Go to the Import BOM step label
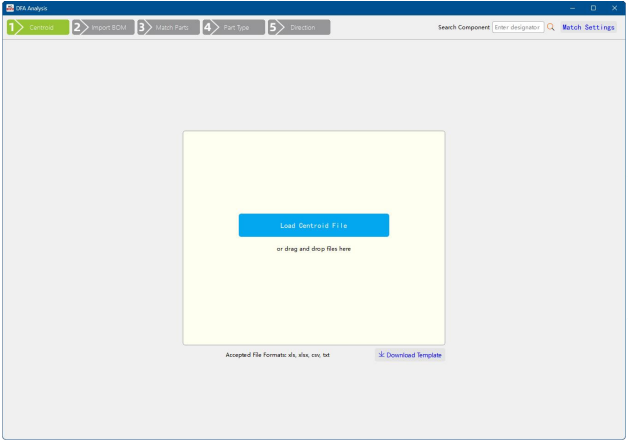Image resolution: width=629 pixels, height=443 pixels. [108, 27]
